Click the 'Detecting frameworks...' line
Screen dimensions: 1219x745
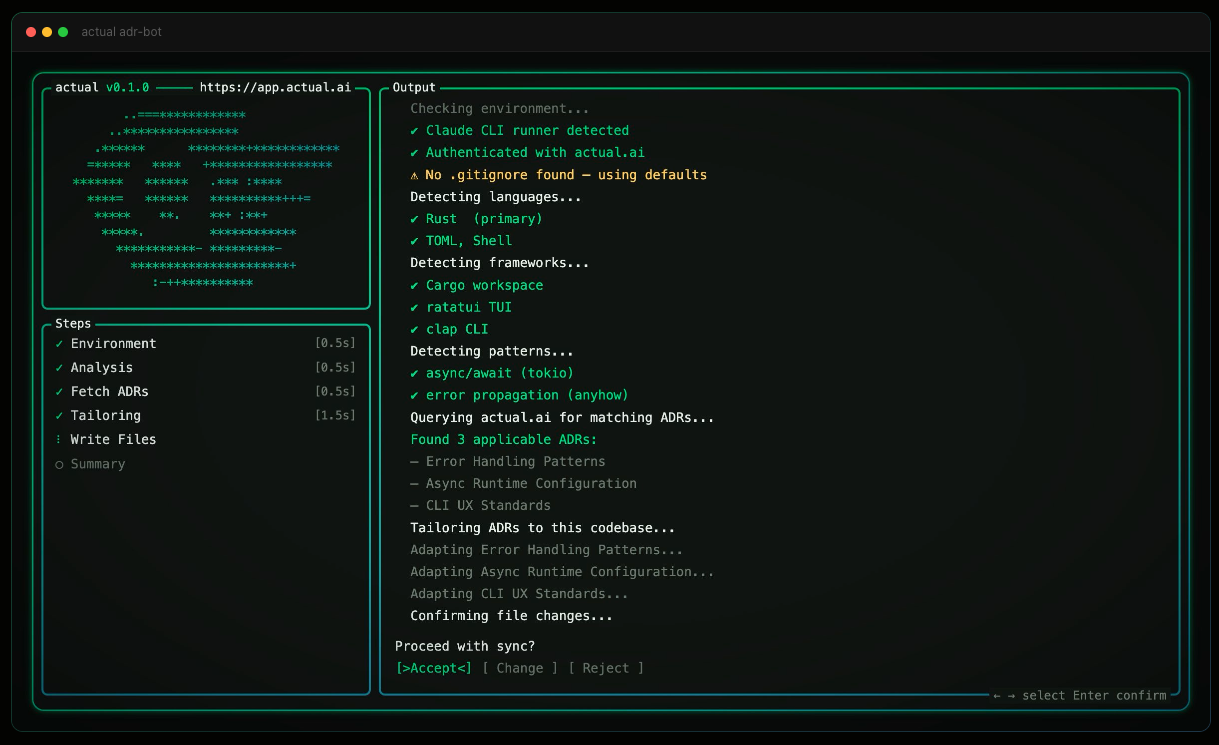[500, 263]
